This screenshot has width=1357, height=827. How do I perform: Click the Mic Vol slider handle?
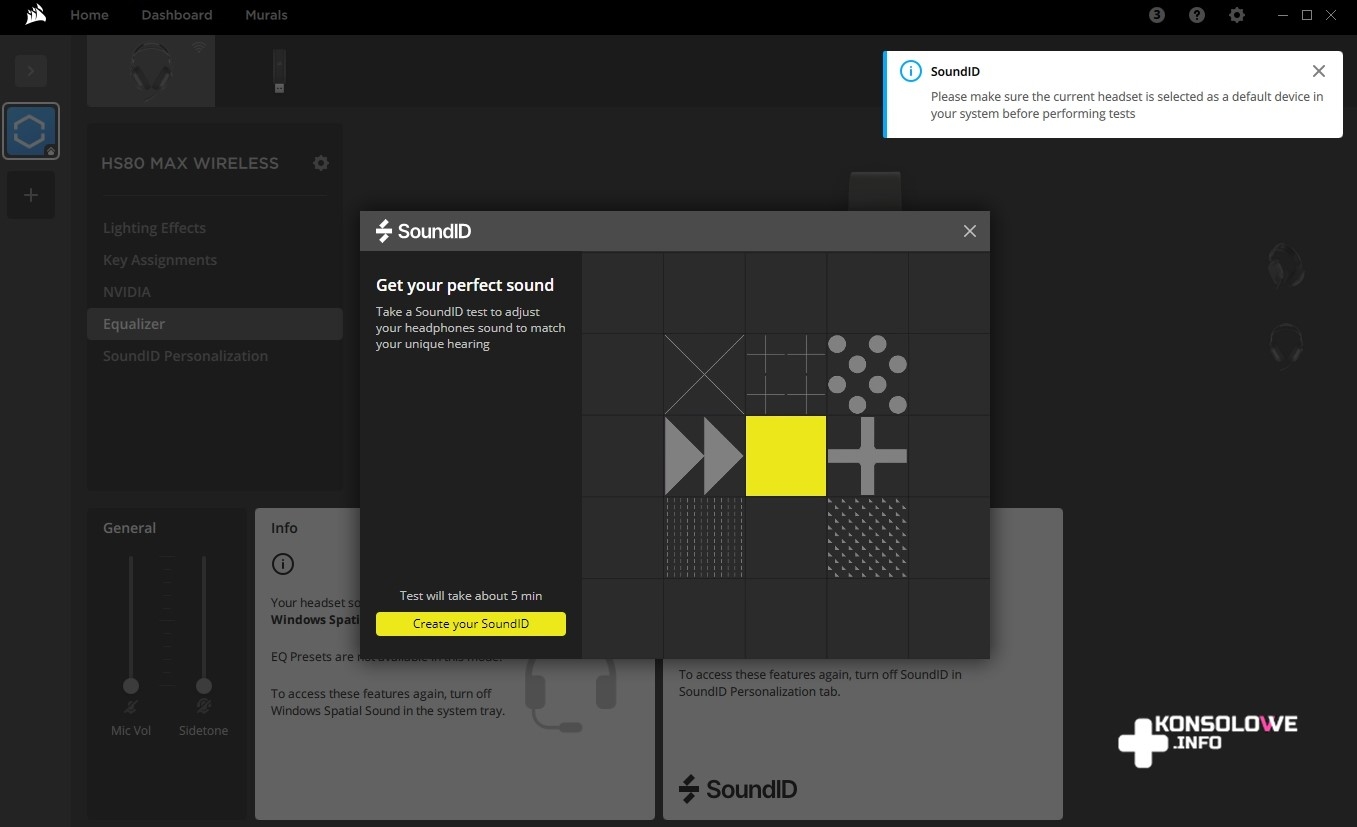tap(130, 686)
